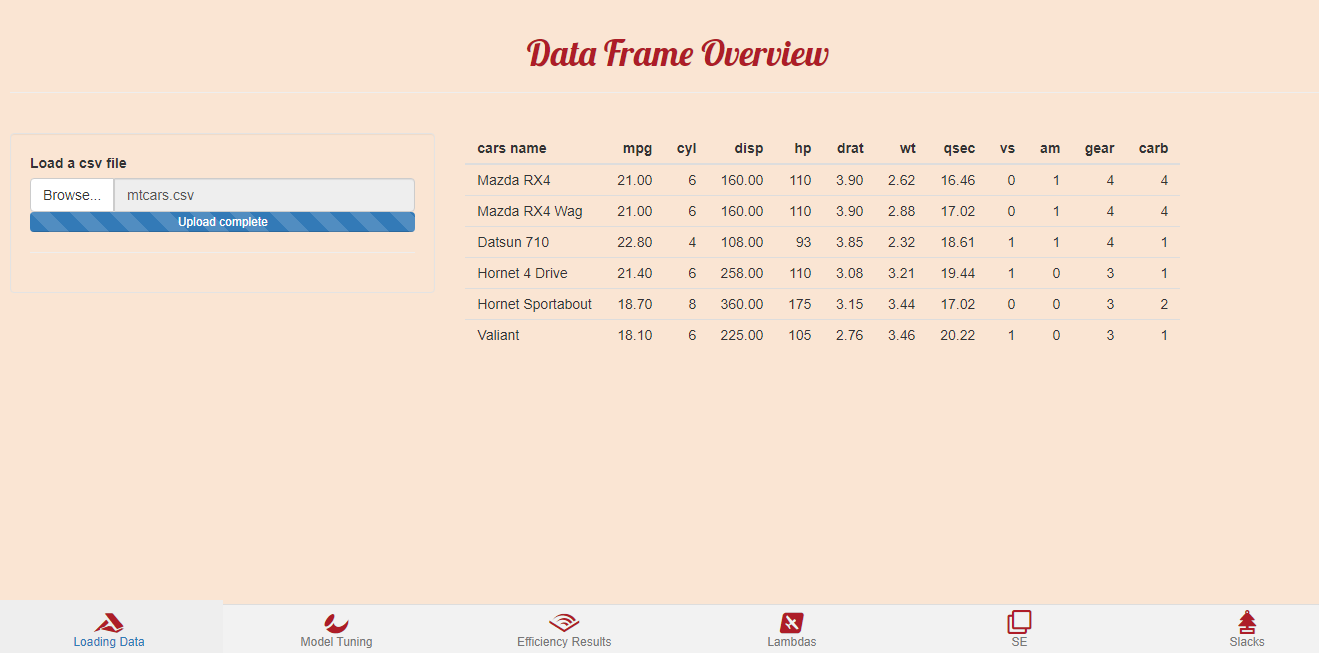Click the Loading Data tab icon
This screenshot has width=1319, height=653.
[109, 622]
